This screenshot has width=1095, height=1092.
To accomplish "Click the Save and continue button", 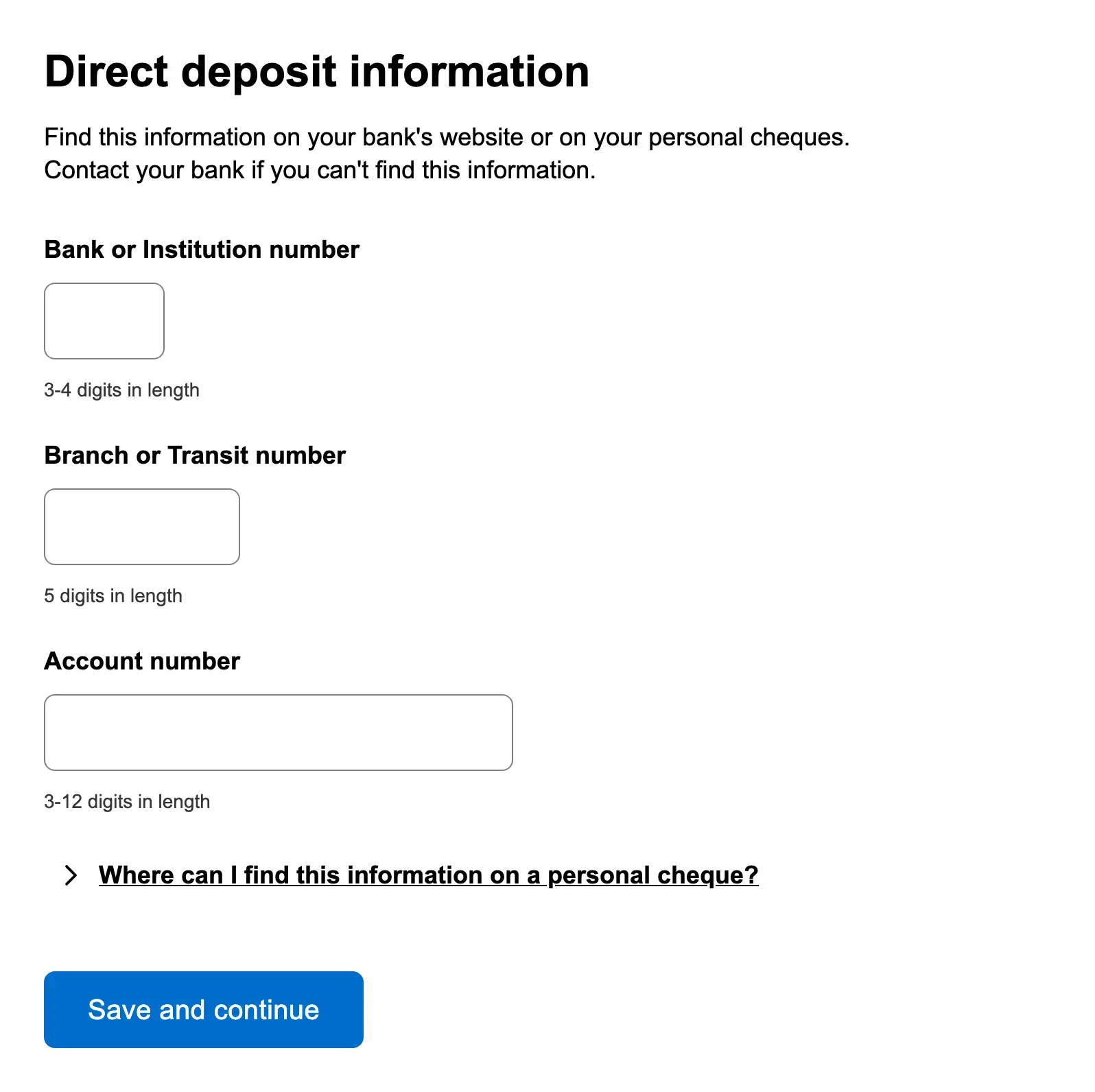I will 203,1009.
